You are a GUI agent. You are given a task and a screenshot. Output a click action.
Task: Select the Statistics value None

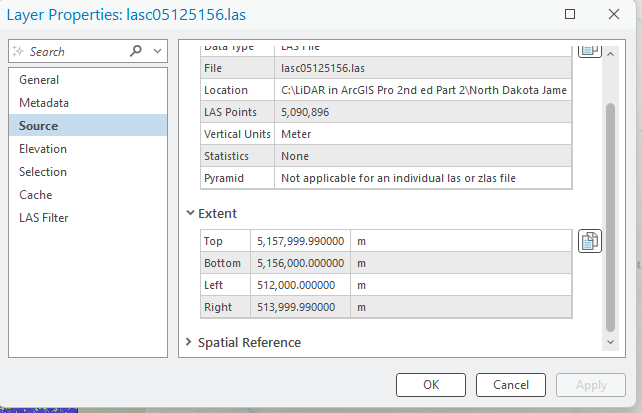point(423,156)
